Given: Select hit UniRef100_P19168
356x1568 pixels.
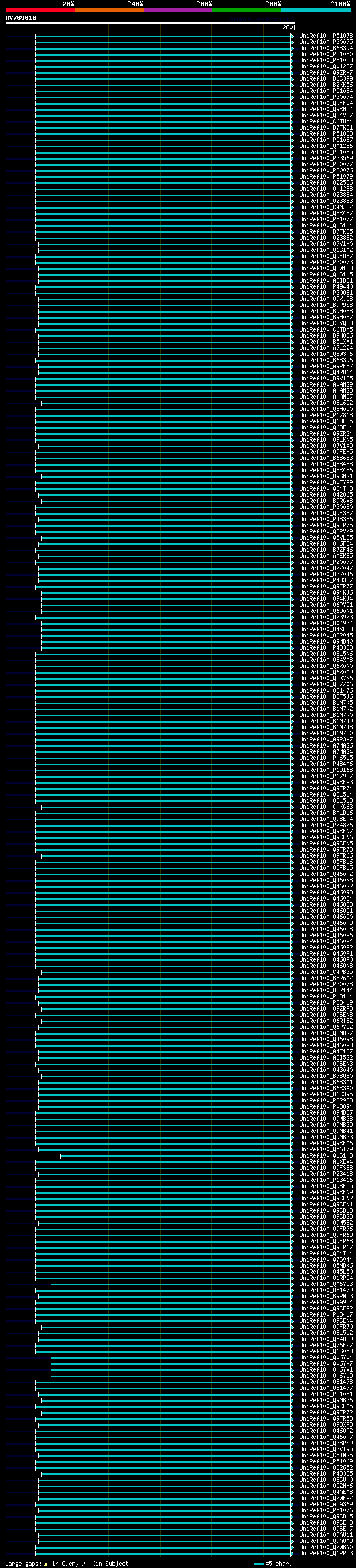Looking at the screenshot, I should (325, 770).
